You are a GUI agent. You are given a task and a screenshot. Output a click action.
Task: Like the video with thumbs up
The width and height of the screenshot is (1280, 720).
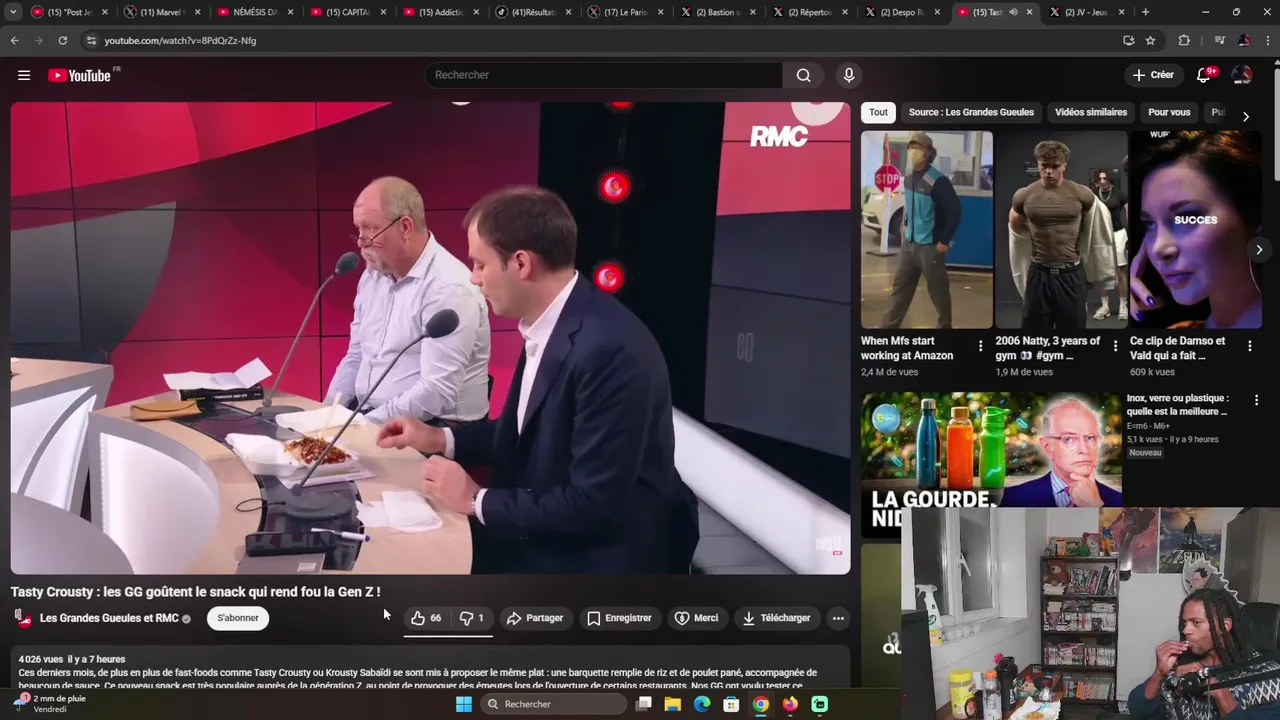tap(426, 618)
